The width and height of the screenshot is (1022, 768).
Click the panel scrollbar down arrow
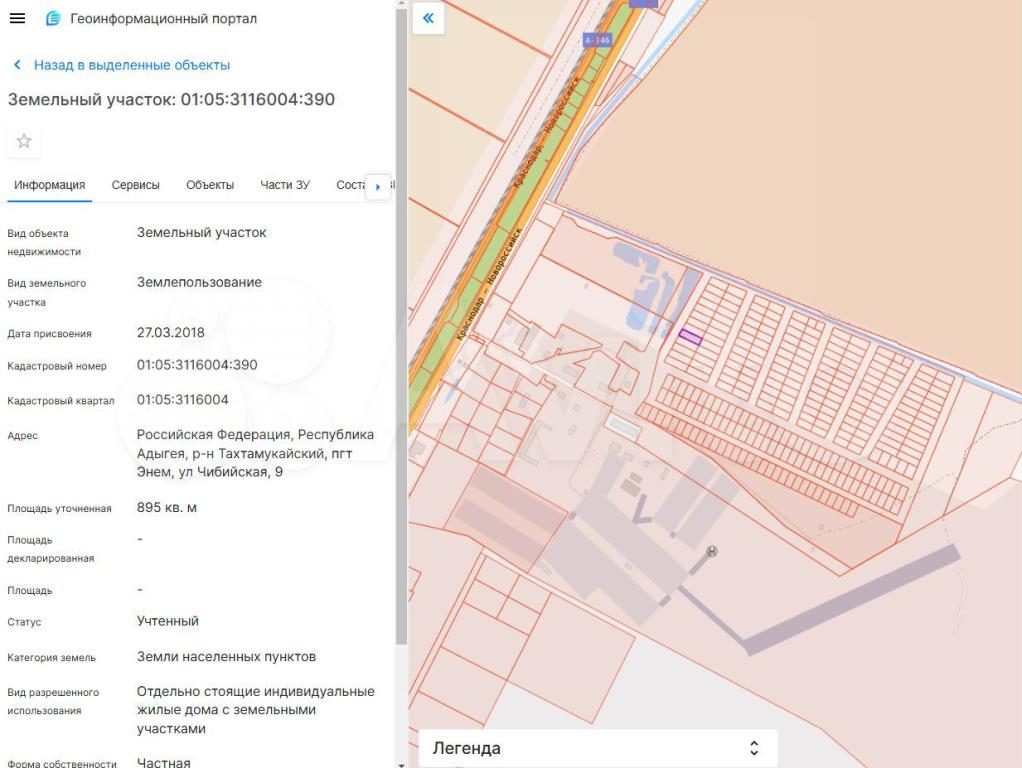click(x=401, y=762)
